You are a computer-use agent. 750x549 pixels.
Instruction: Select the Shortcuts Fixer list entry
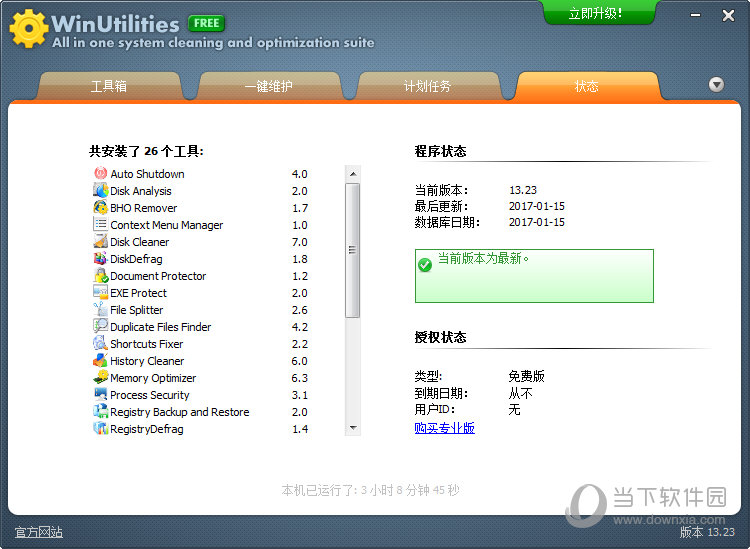(201, 344)
